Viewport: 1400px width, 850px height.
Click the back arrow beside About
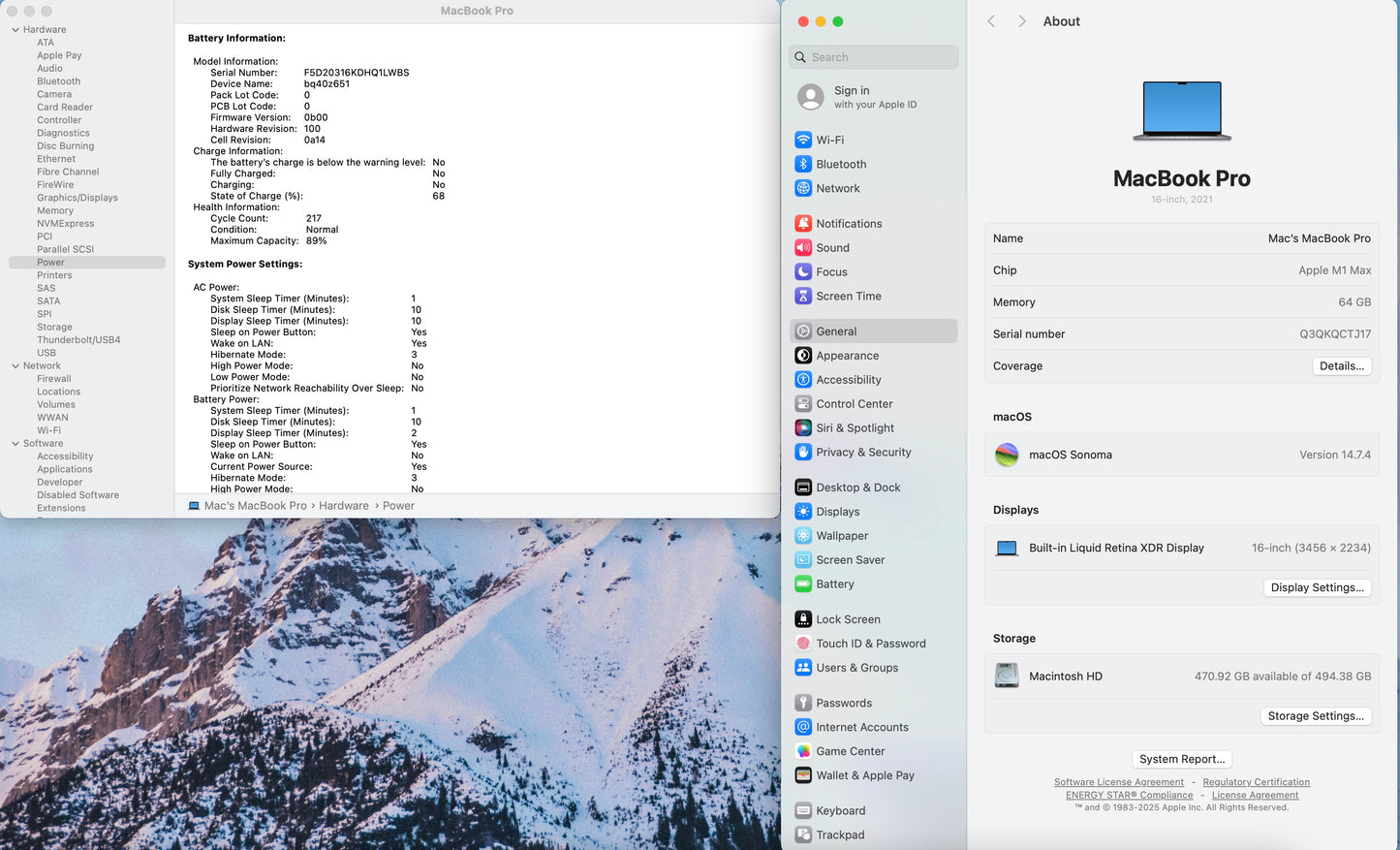tap(991, 21)
